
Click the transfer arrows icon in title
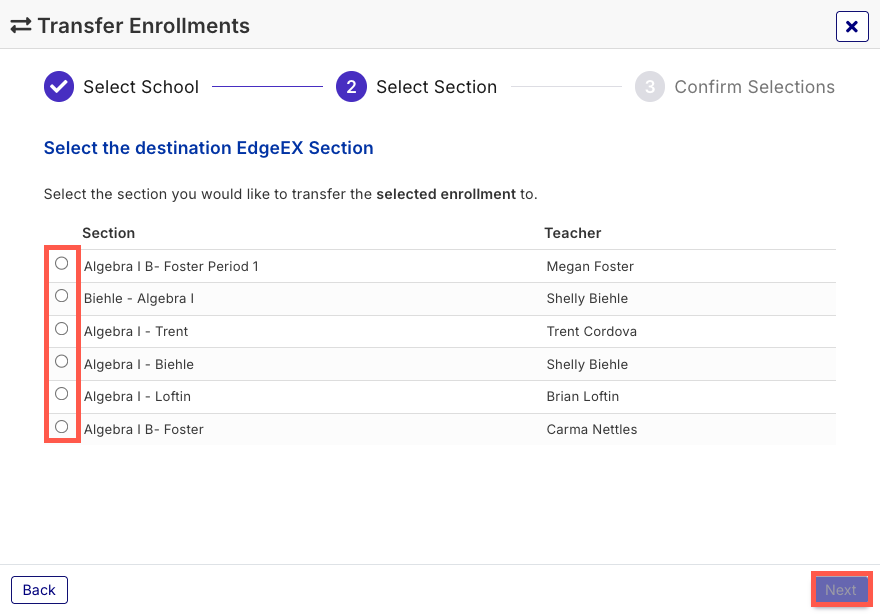pos(21,26)
